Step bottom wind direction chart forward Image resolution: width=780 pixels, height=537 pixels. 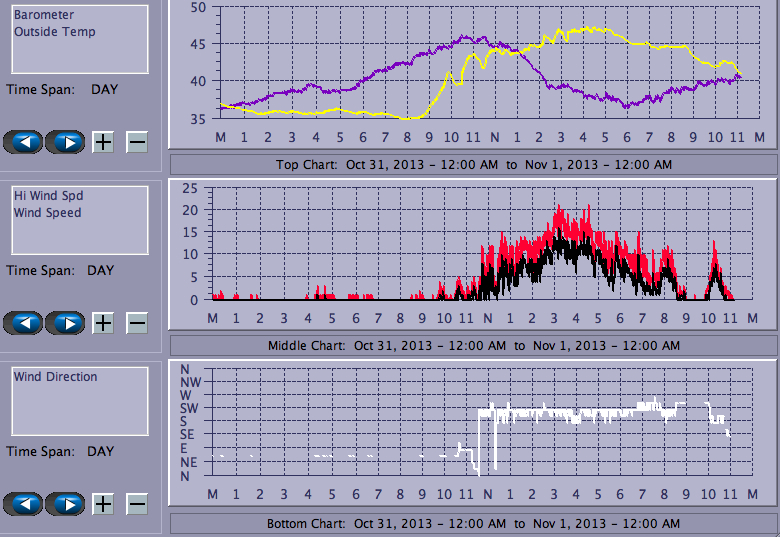coord(65,504)
